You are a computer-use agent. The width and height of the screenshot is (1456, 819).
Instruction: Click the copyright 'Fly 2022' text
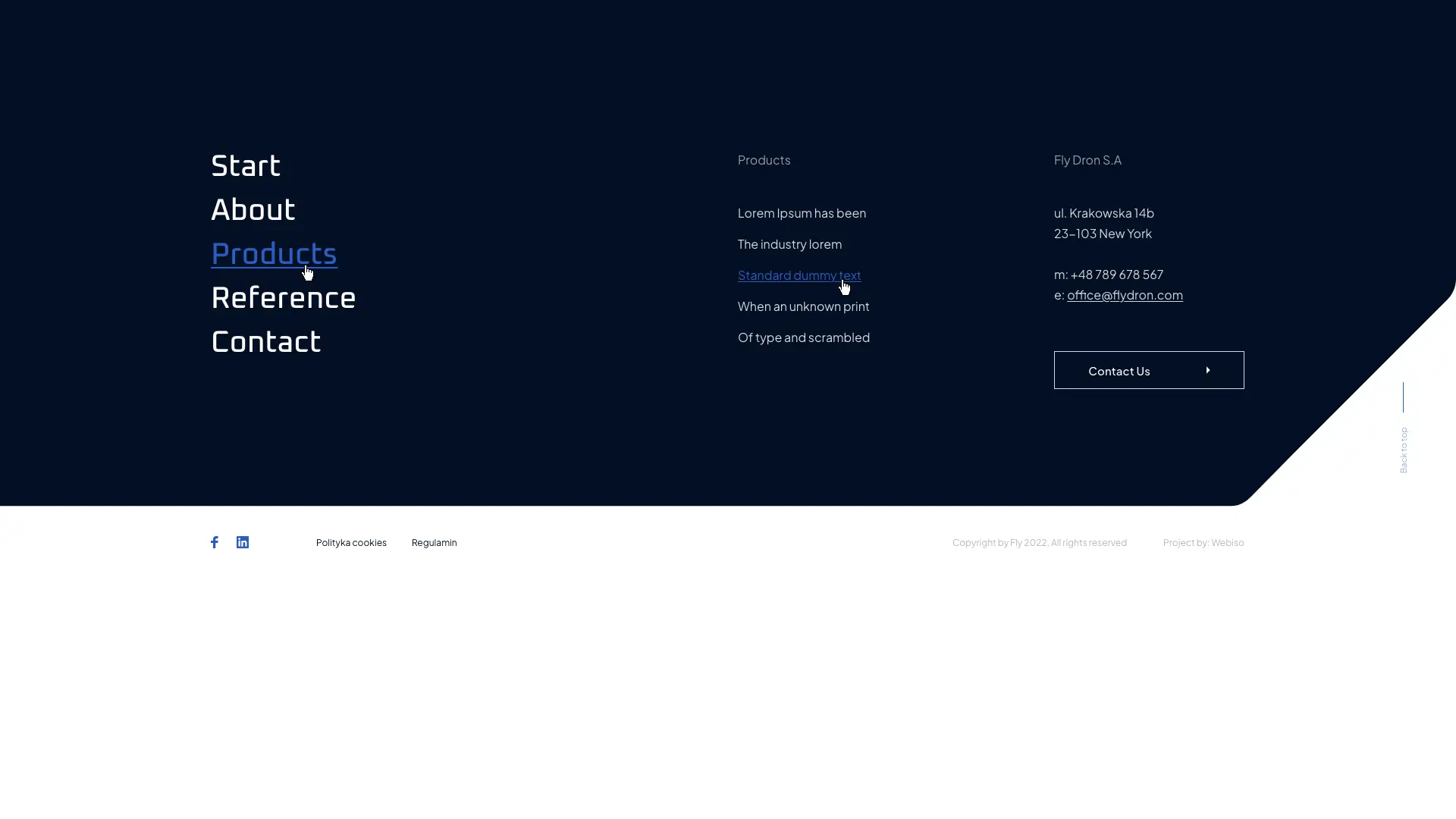pyautogui.click(x=1028, y=543)
